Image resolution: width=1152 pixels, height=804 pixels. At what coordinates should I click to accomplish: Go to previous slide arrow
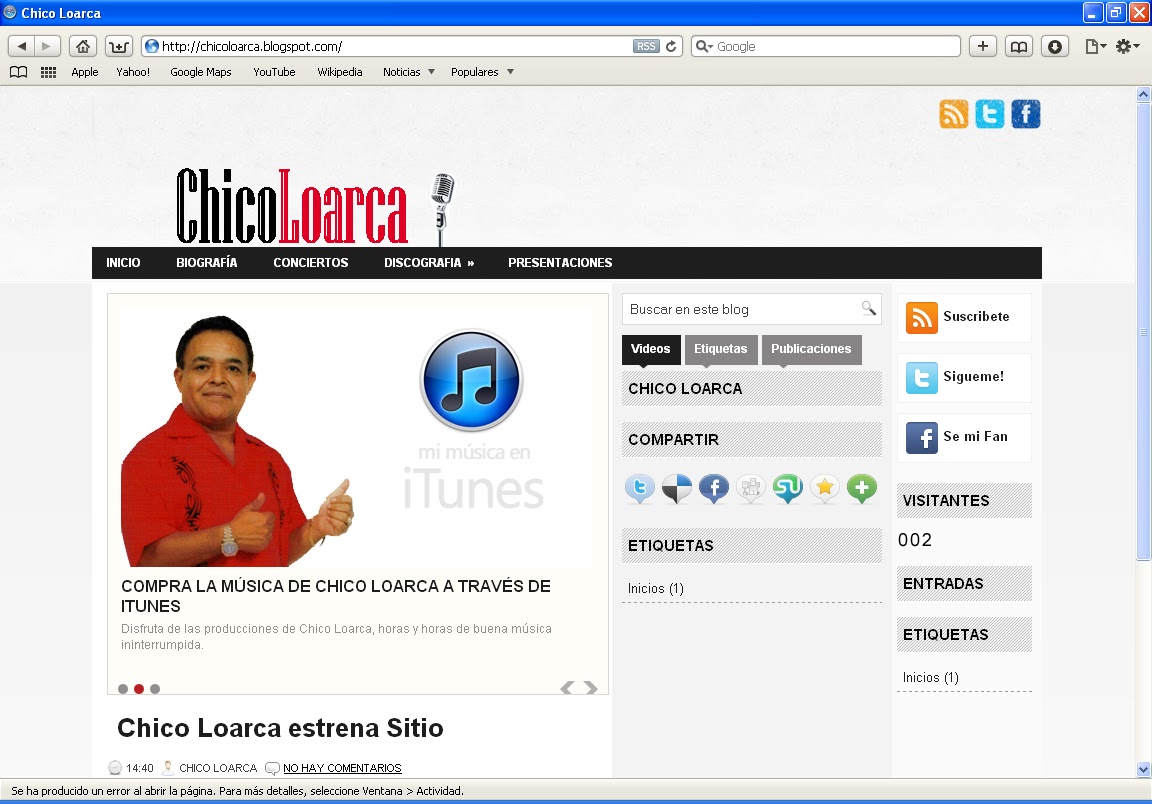[567, 688]
